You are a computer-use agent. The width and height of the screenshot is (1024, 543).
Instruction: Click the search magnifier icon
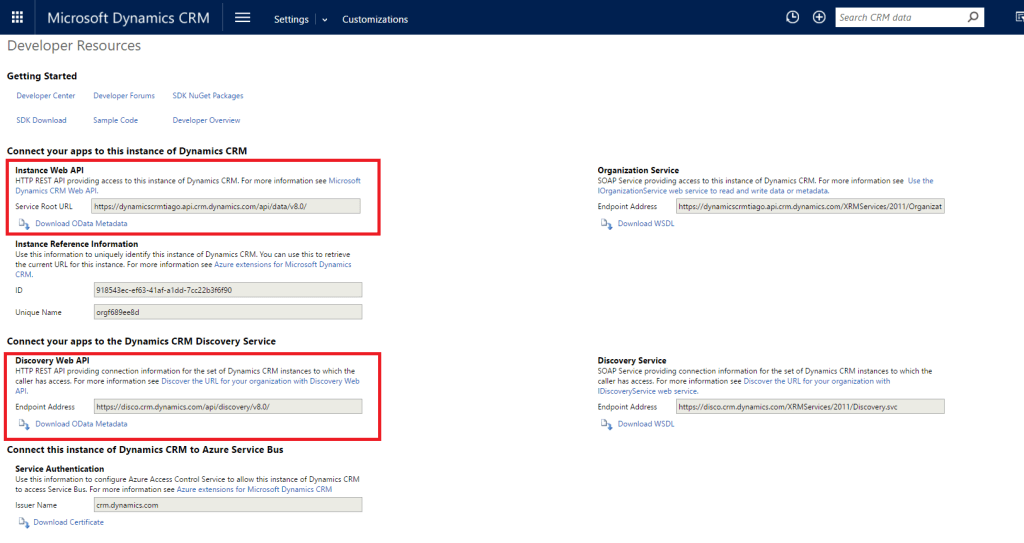click(973, 17)
